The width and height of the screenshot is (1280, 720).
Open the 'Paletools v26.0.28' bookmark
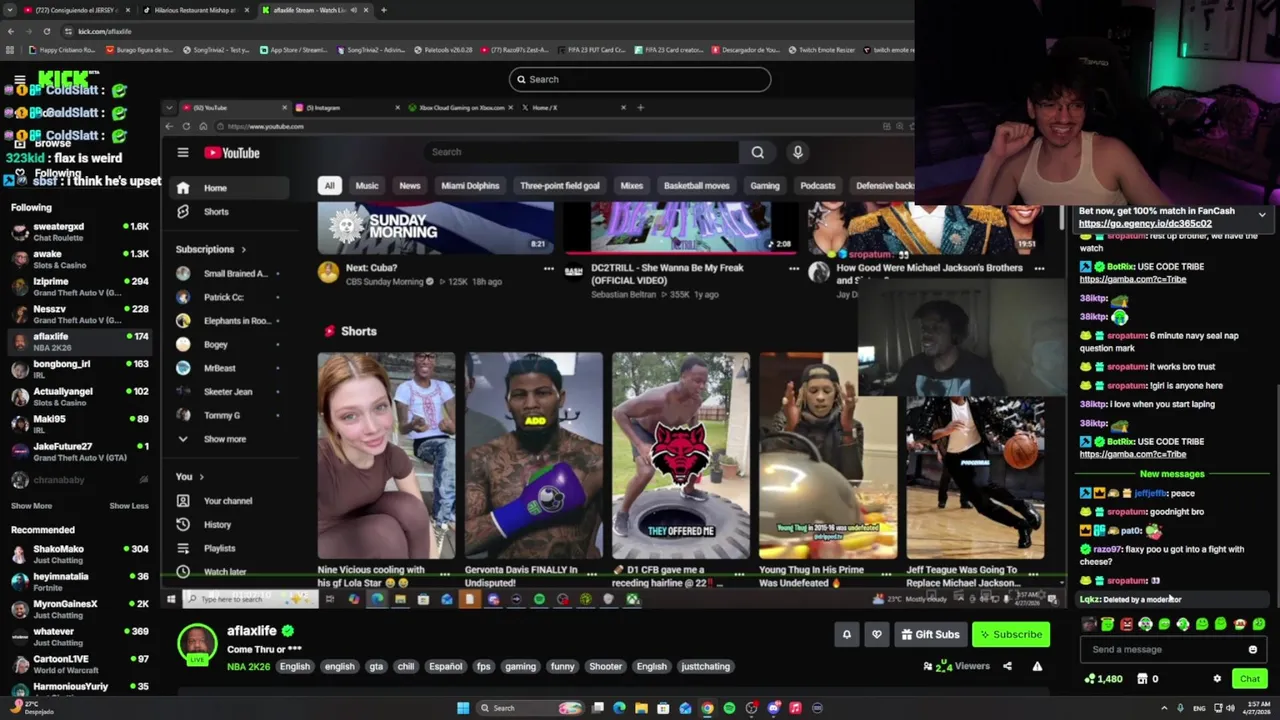[442, 49]
